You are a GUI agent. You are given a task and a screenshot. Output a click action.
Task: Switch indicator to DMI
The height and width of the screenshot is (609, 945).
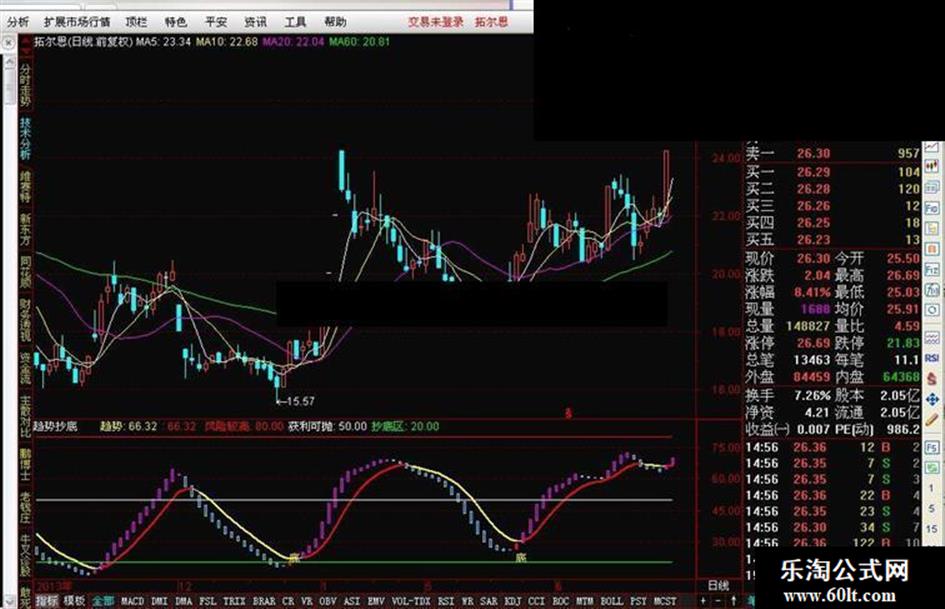pyautogui.click(x=159, y=601)
